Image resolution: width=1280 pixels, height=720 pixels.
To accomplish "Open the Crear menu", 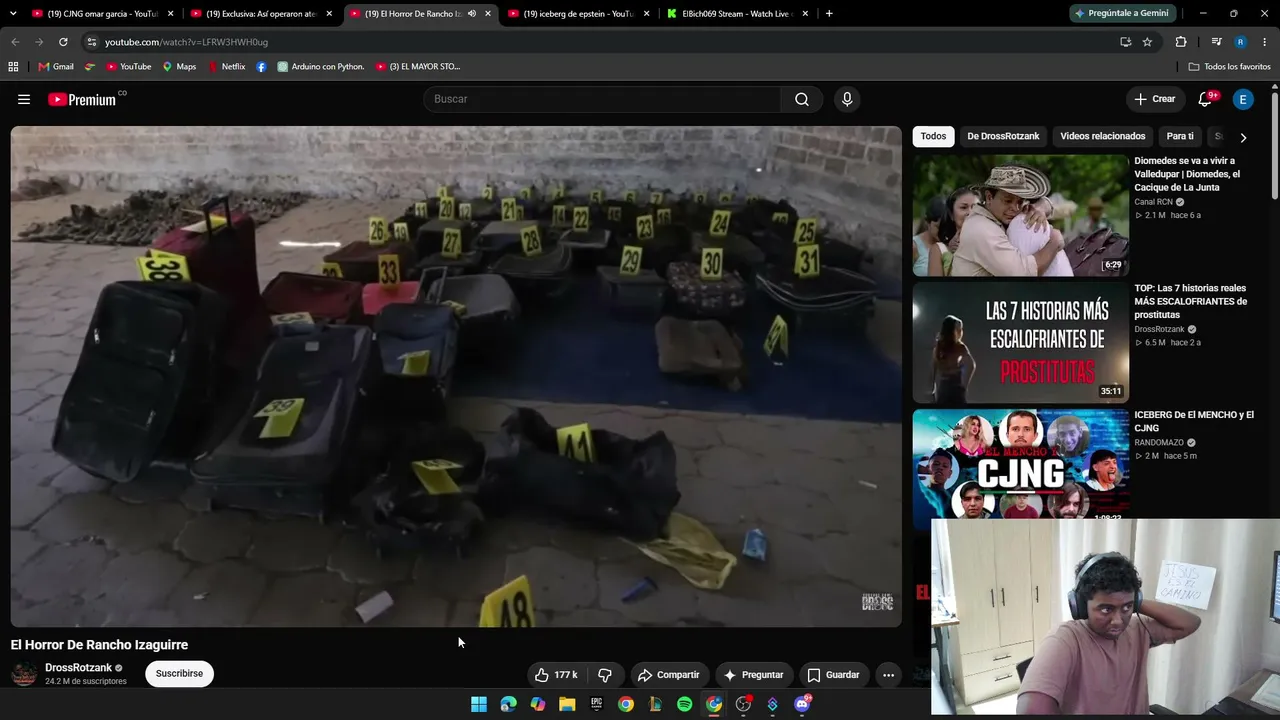I will click(x=1155, y=99).
